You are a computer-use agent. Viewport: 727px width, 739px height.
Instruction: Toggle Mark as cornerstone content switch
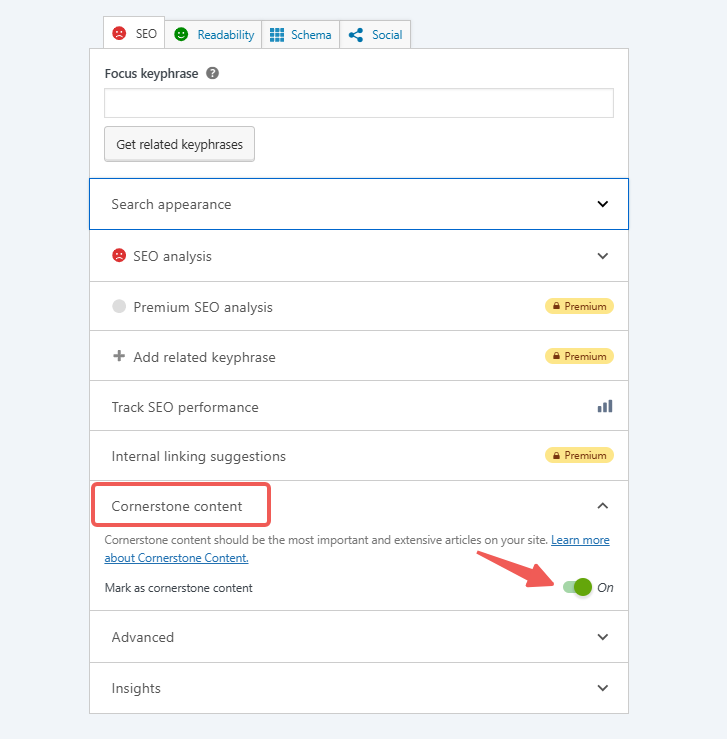pos(577,587)
